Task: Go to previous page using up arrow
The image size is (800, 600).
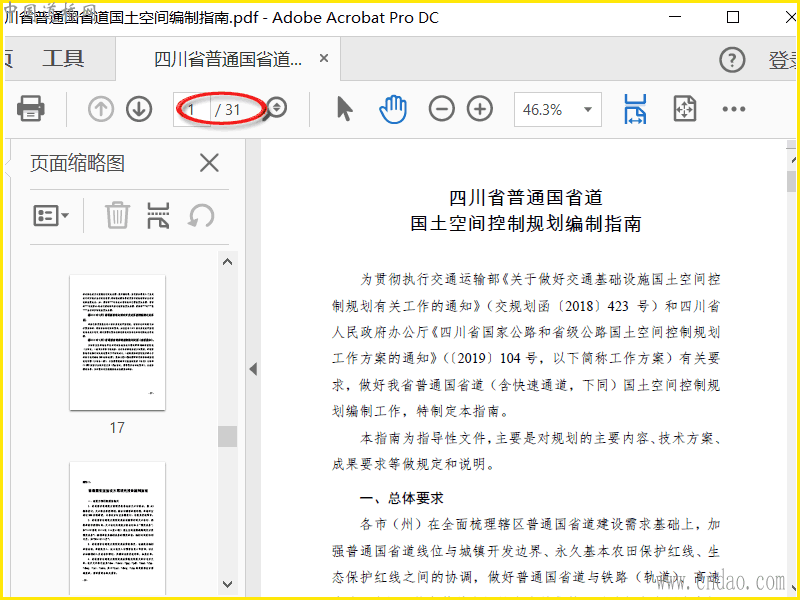Action: coord(101,109)
